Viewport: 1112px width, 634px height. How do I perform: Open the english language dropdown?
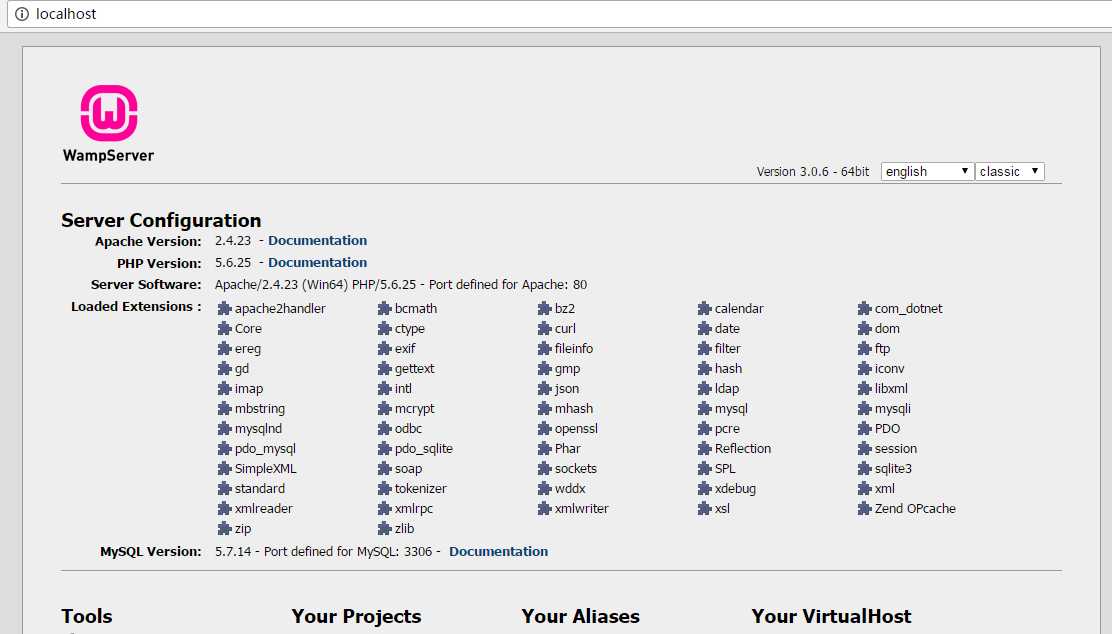point(927,172)
